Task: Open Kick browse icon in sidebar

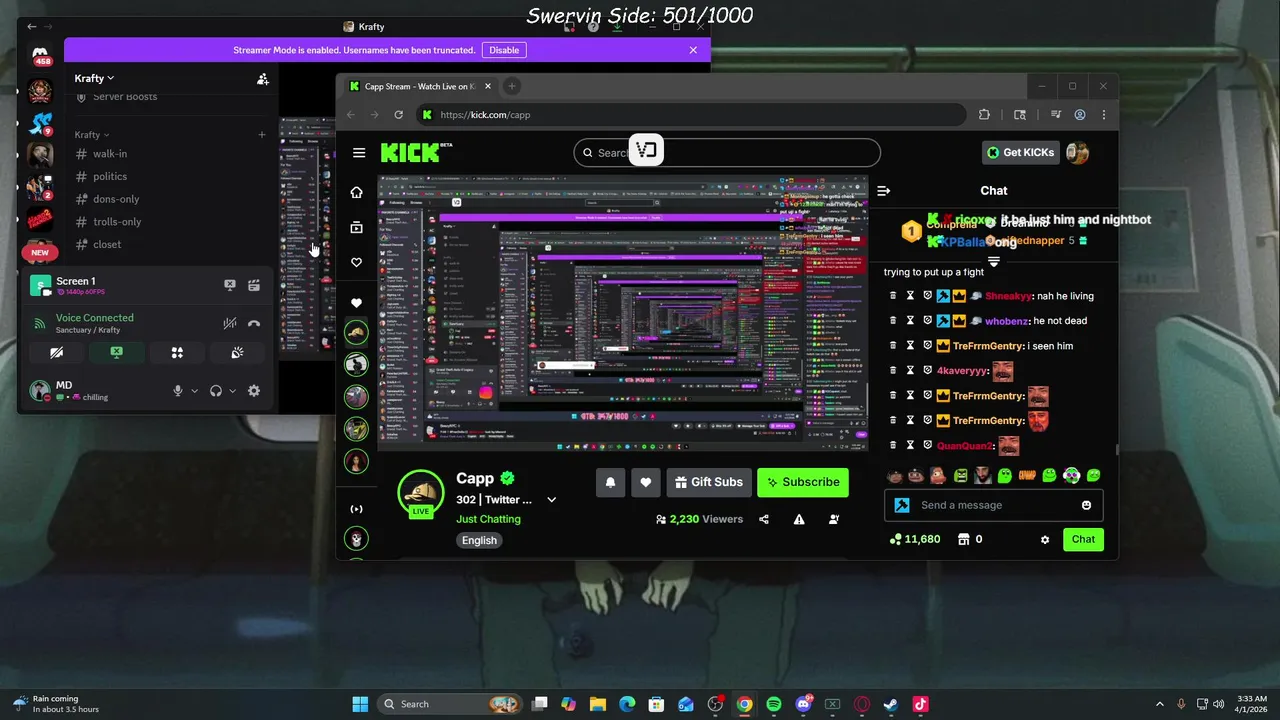Action: [x=356, y=227]
